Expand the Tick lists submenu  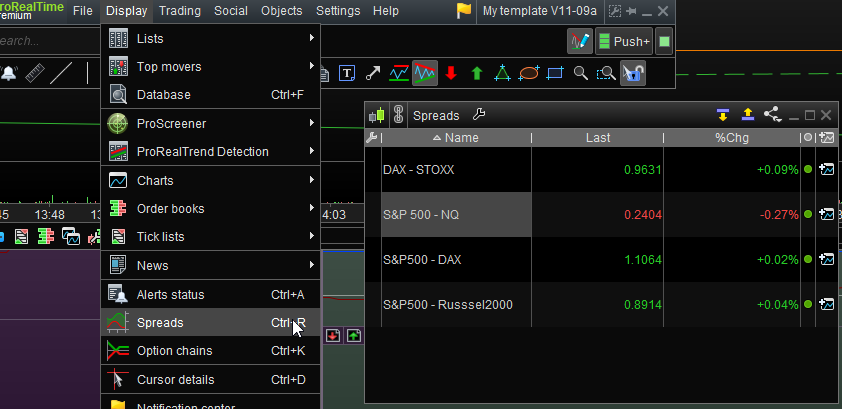[x=210, y=236]
